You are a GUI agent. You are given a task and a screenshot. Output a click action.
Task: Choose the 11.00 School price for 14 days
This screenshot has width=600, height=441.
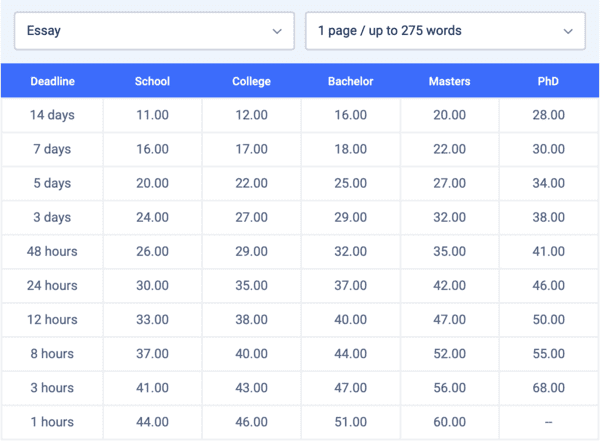tap(152, 115)
